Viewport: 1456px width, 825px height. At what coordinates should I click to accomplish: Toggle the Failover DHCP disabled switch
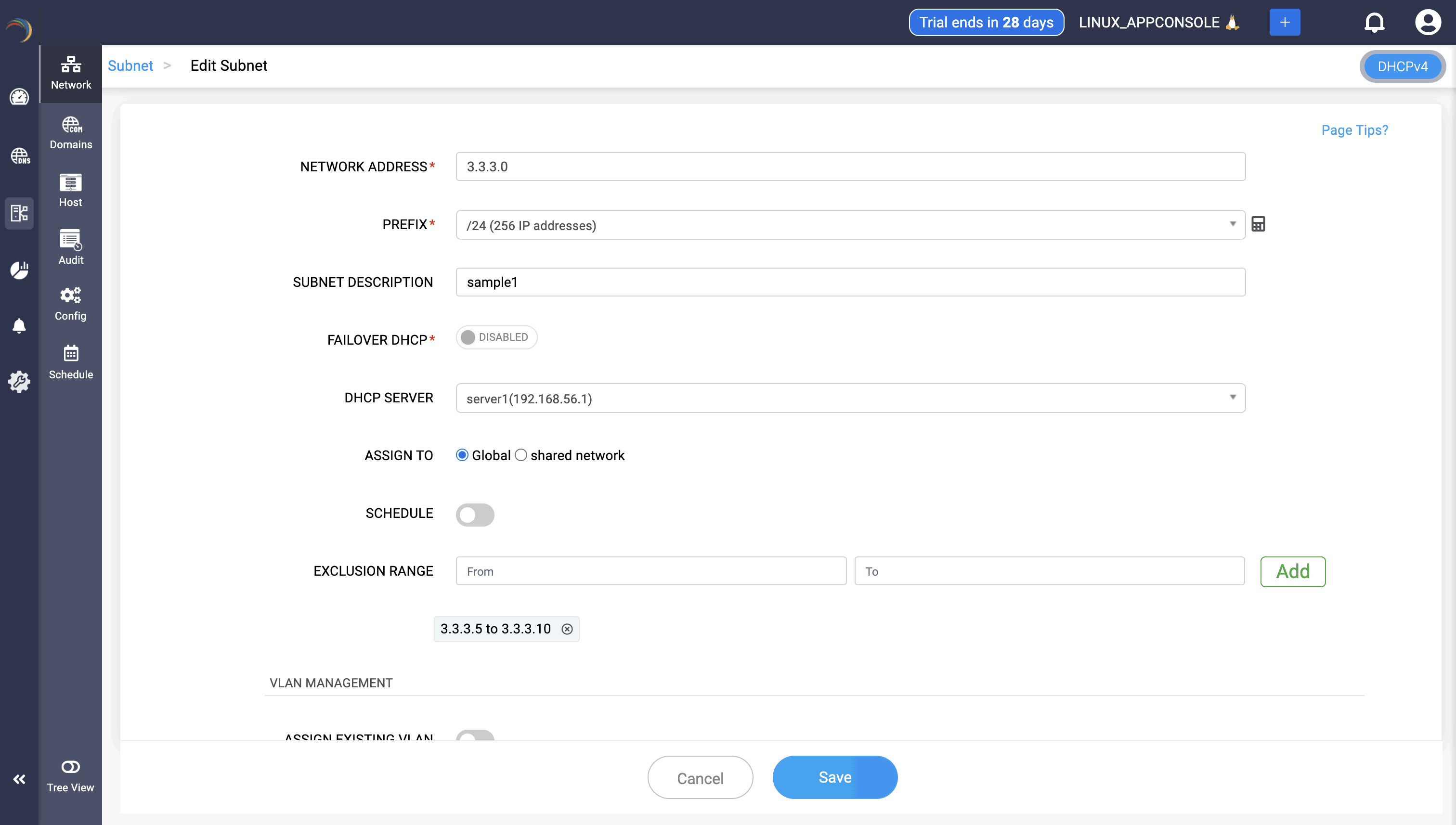click(x=496, y=337)
